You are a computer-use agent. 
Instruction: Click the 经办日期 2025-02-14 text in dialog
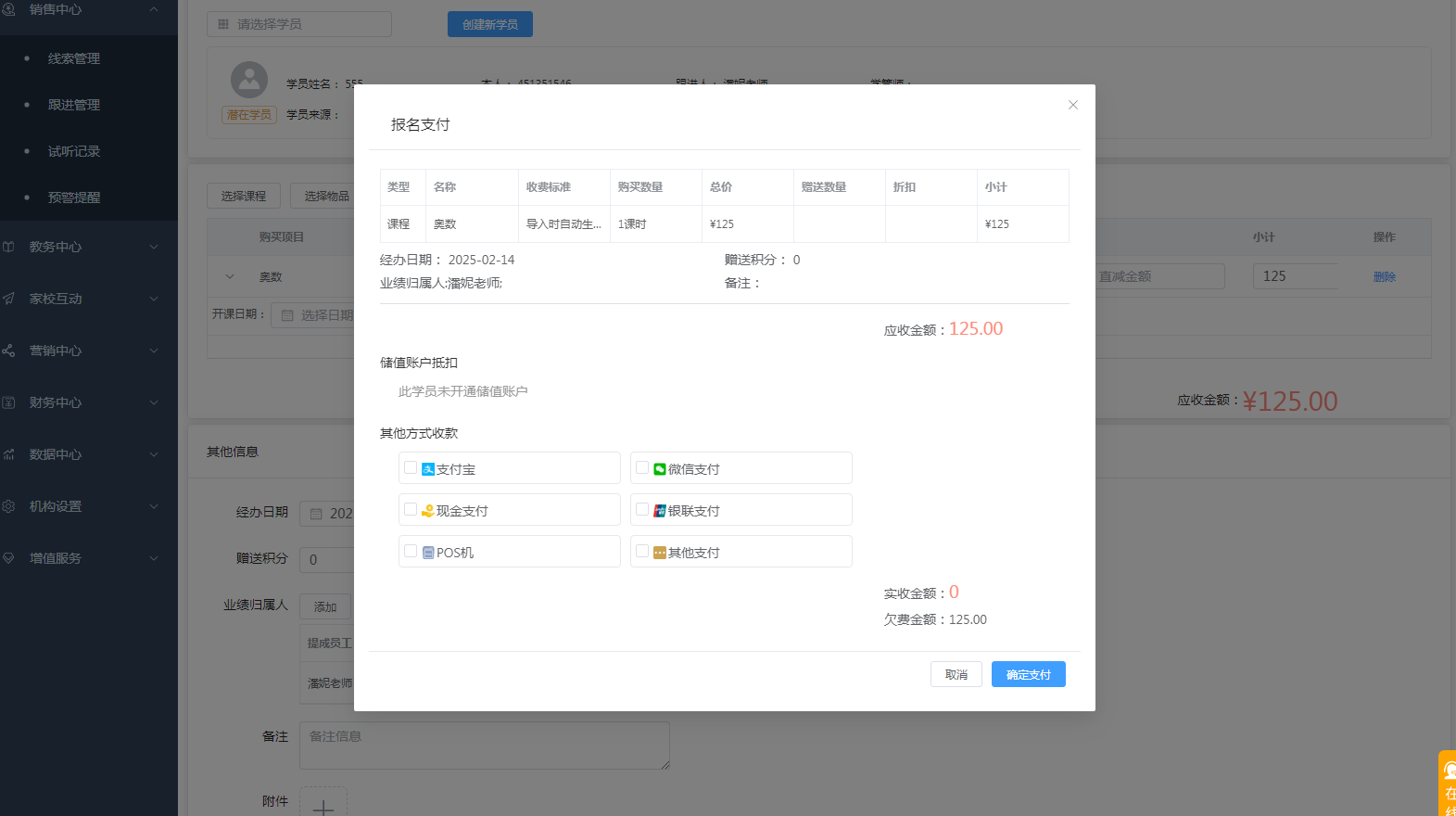coord(447,260)
